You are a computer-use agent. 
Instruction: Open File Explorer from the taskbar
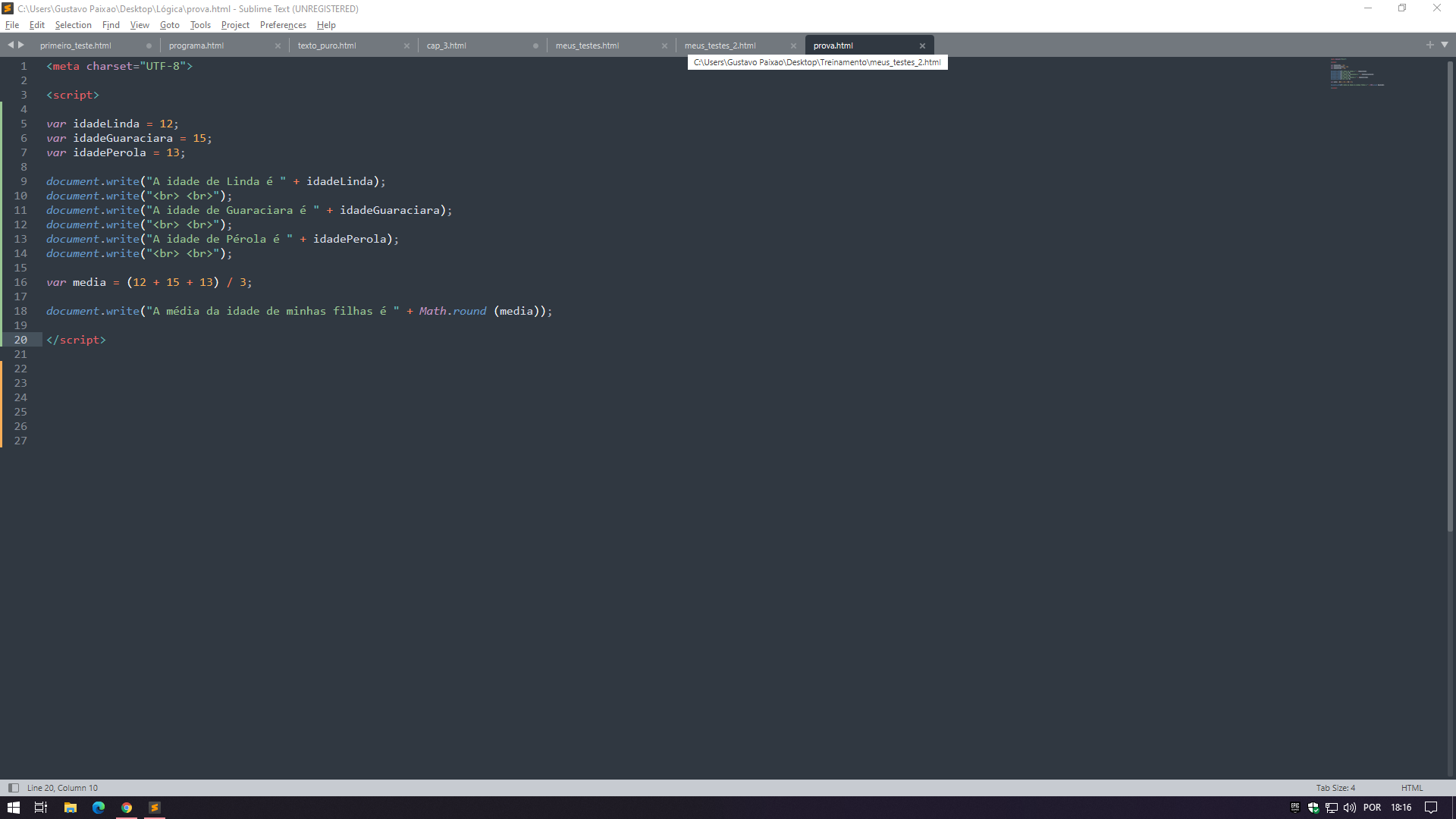coord(70,808)
